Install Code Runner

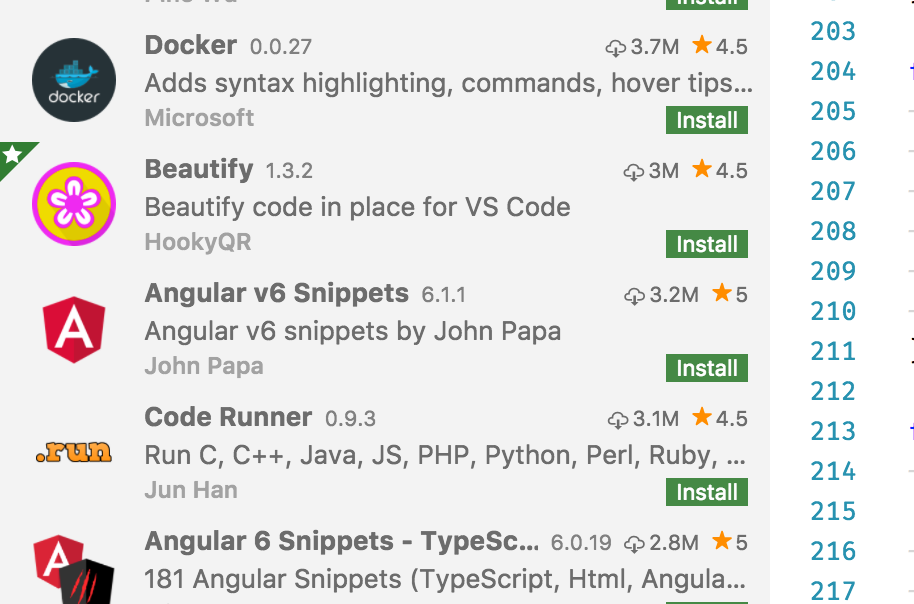(706, 491)
